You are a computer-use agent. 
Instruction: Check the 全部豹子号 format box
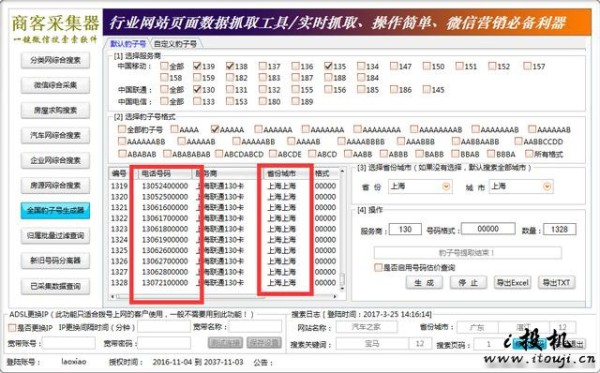(x=122, y=129)
